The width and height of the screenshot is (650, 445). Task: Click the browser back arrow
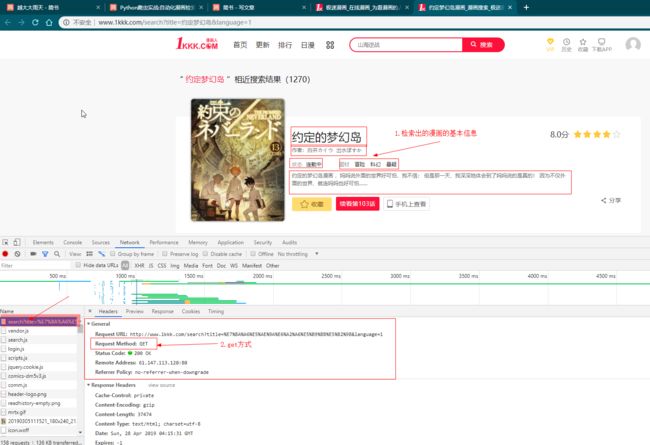click(8, 22)
